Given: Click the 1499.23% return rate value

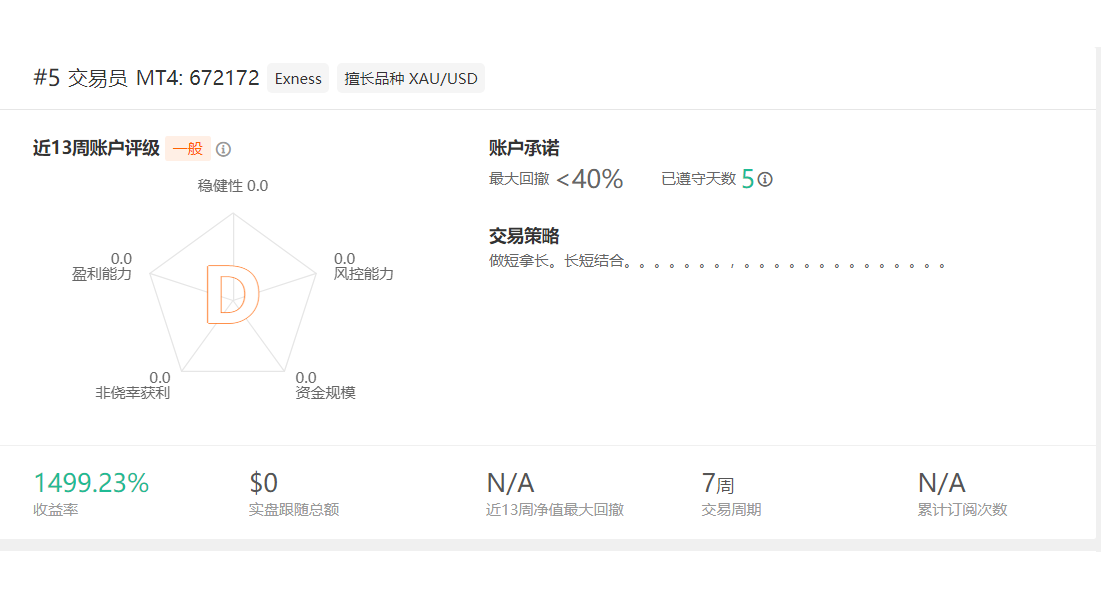Looking at the screenshot, I should [91, 483].
